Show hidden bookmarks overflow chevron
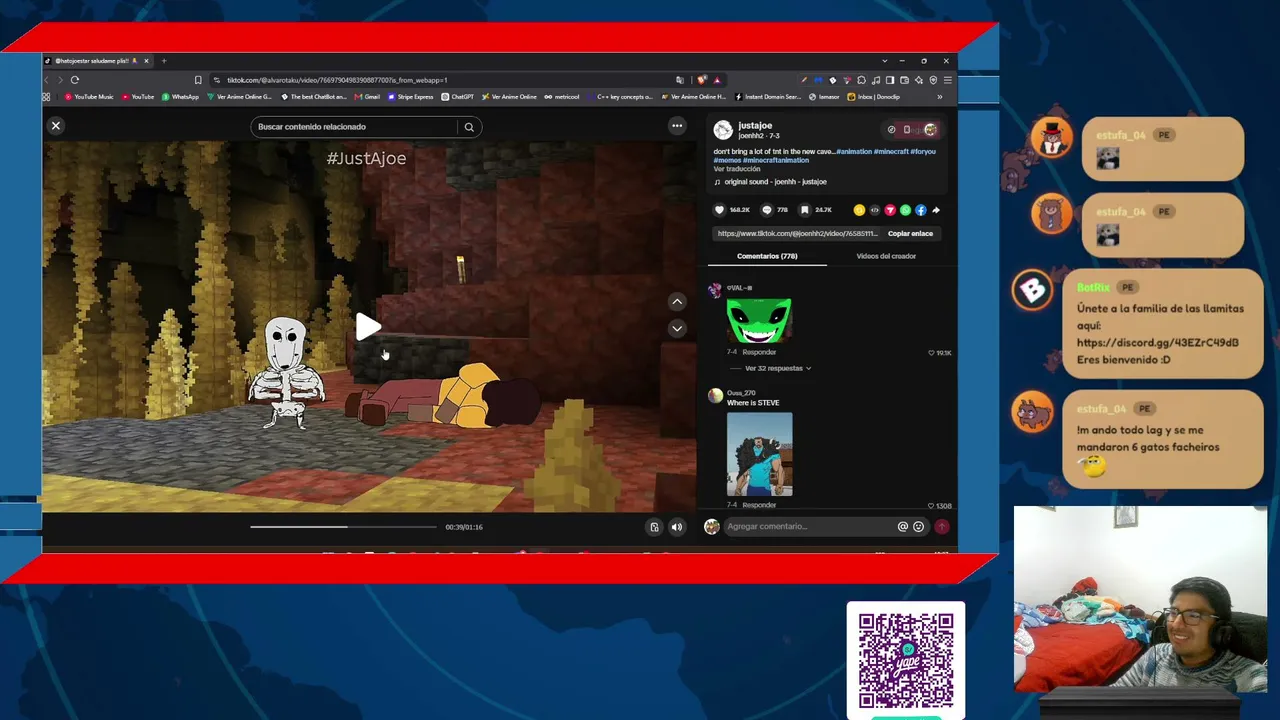Image resolution: width=1280 pixels, height=720 pixels. (939, 97)
